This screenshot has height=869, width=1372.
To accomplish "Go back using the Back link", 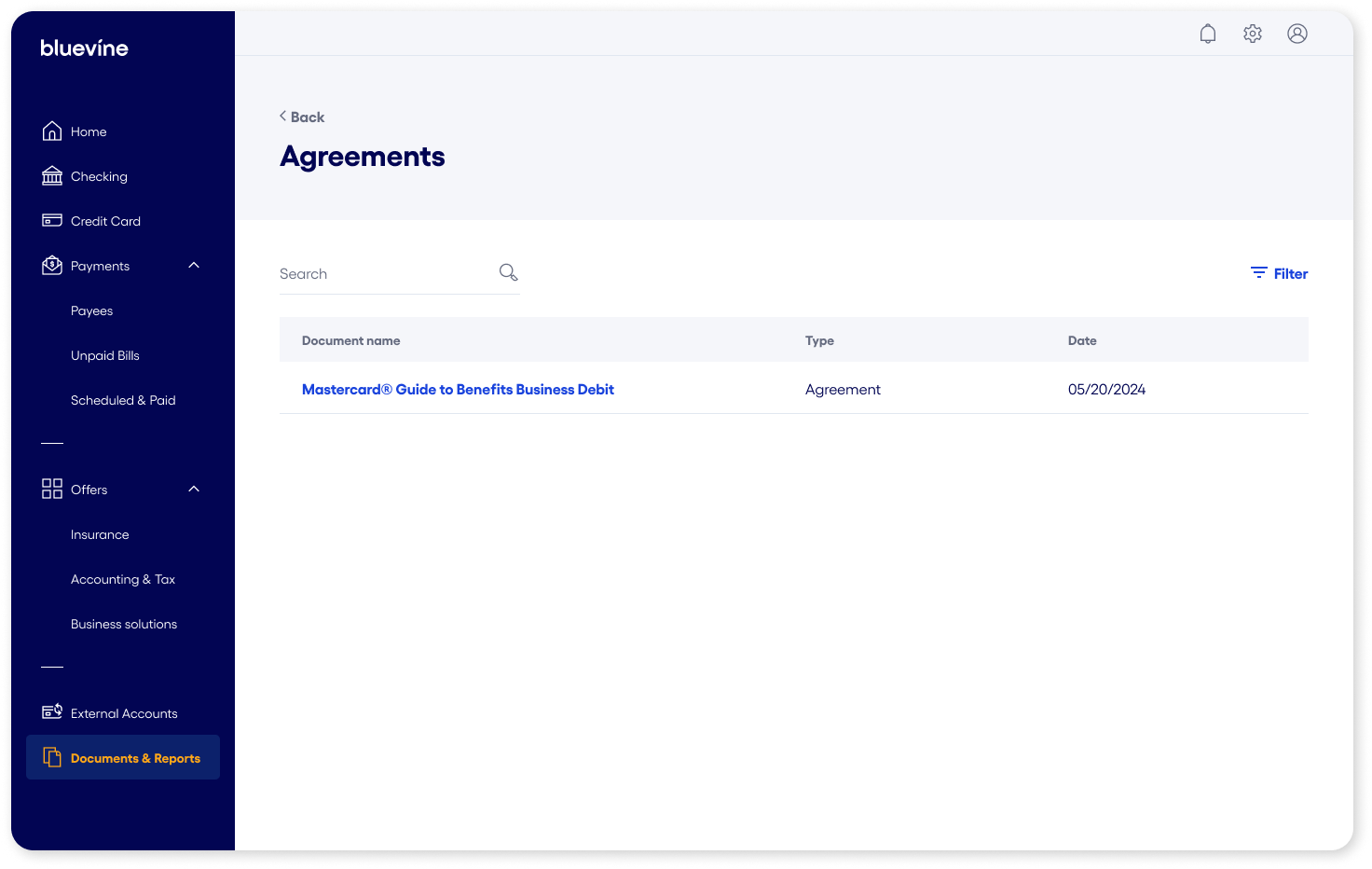I will point(301,117).
